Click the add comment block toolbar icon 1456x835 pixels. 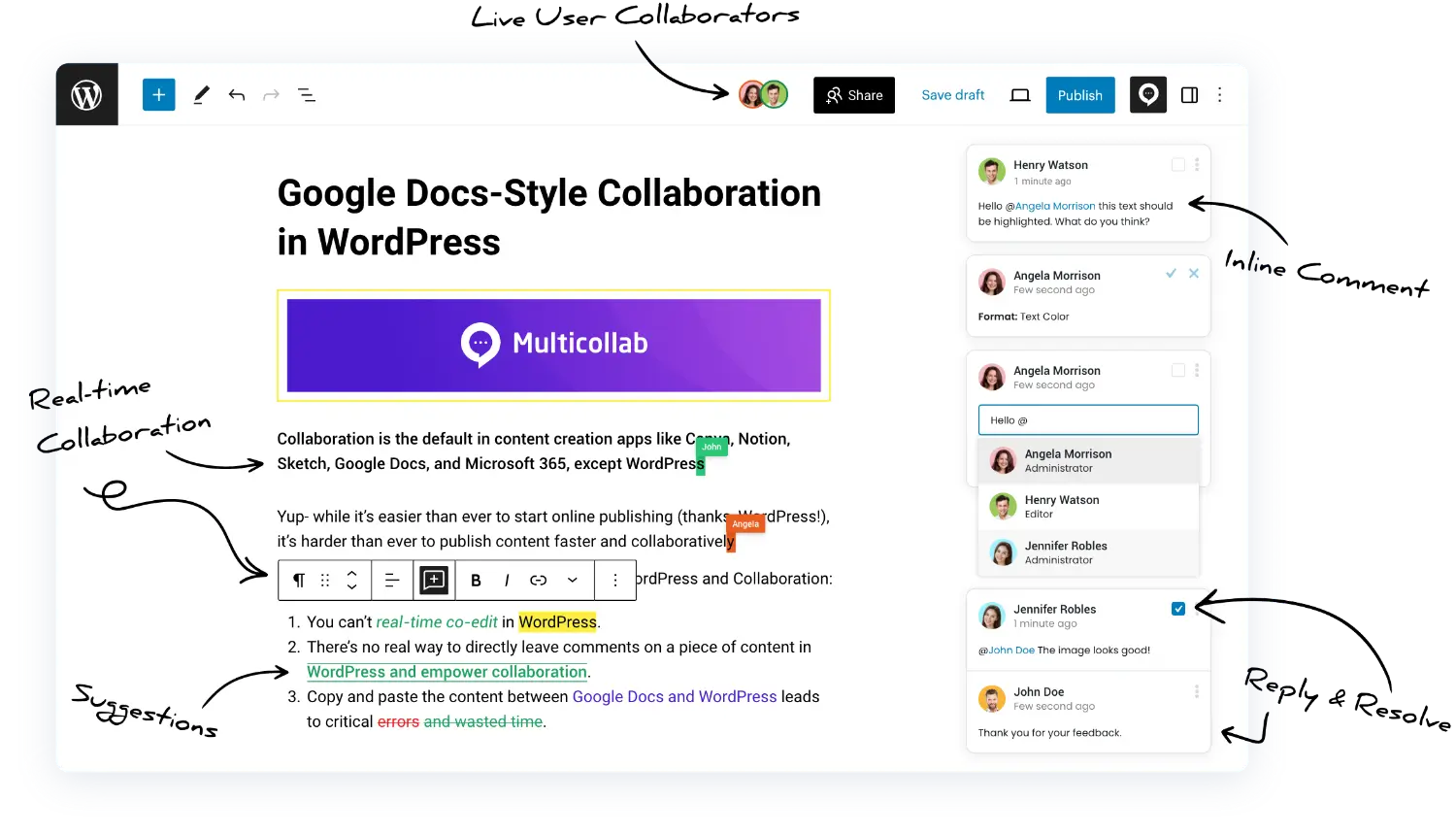pos(434,580)
